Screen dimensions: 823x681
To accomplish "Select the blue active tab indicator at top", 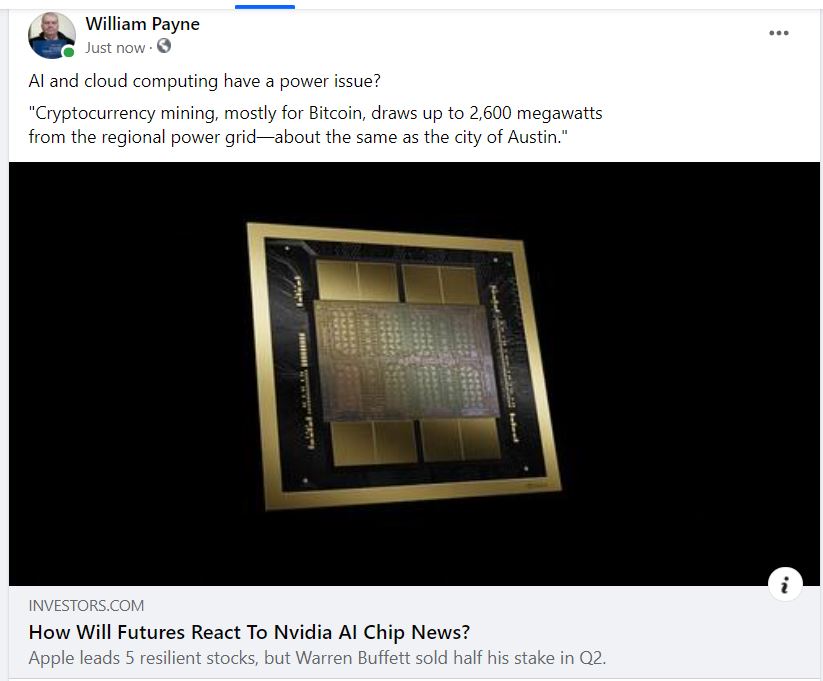I will coord(265,7).
